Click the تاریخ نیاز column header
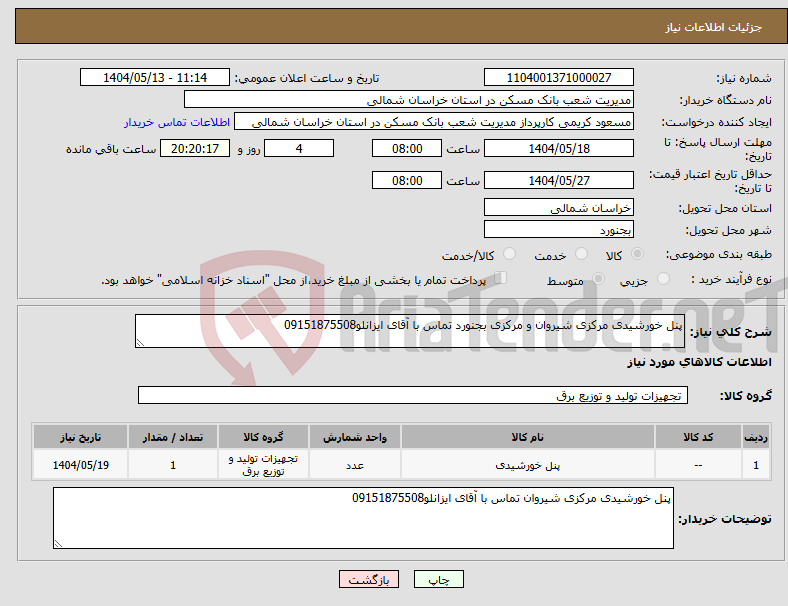This screenshot has width=788, height=606. [80, 437]
